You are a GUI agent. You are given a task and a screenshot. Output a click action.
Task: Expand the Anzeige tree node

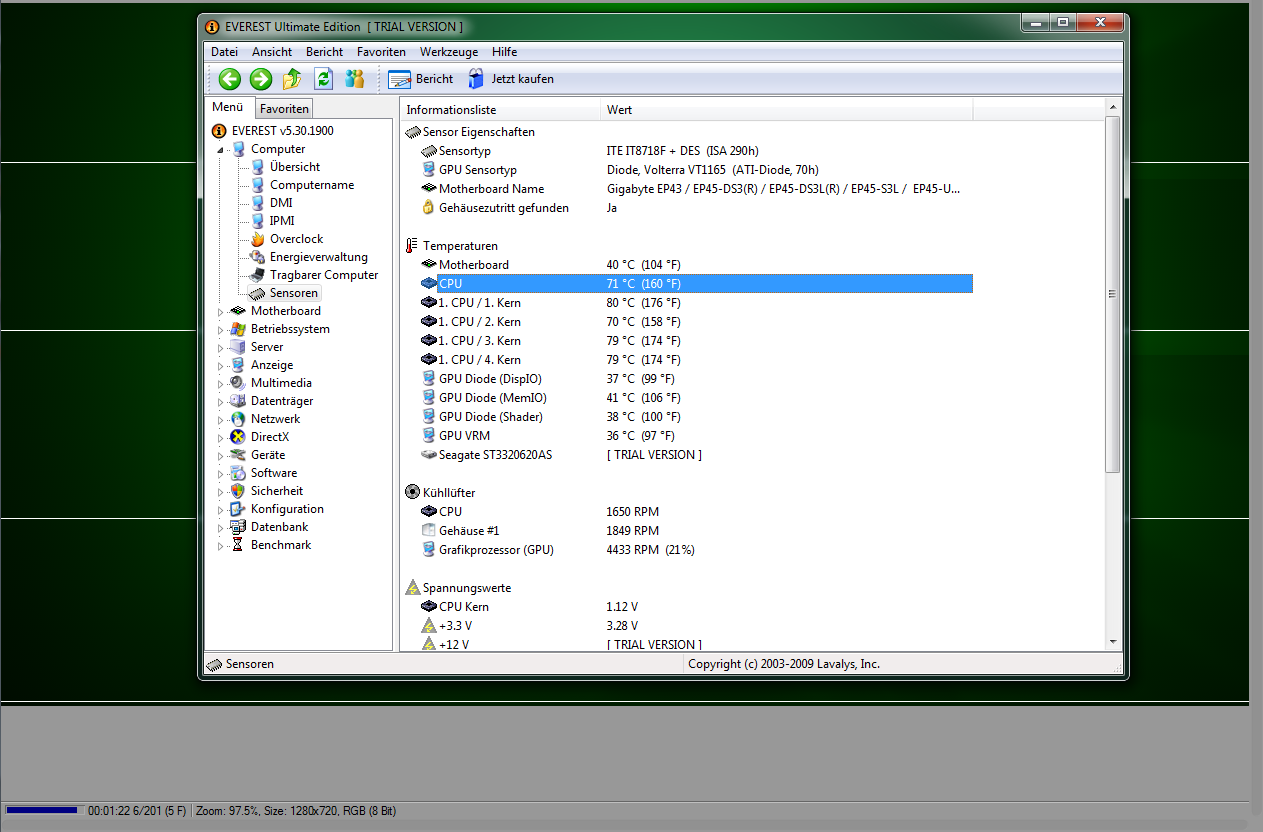pyautogui.click(x=221, y=366)
